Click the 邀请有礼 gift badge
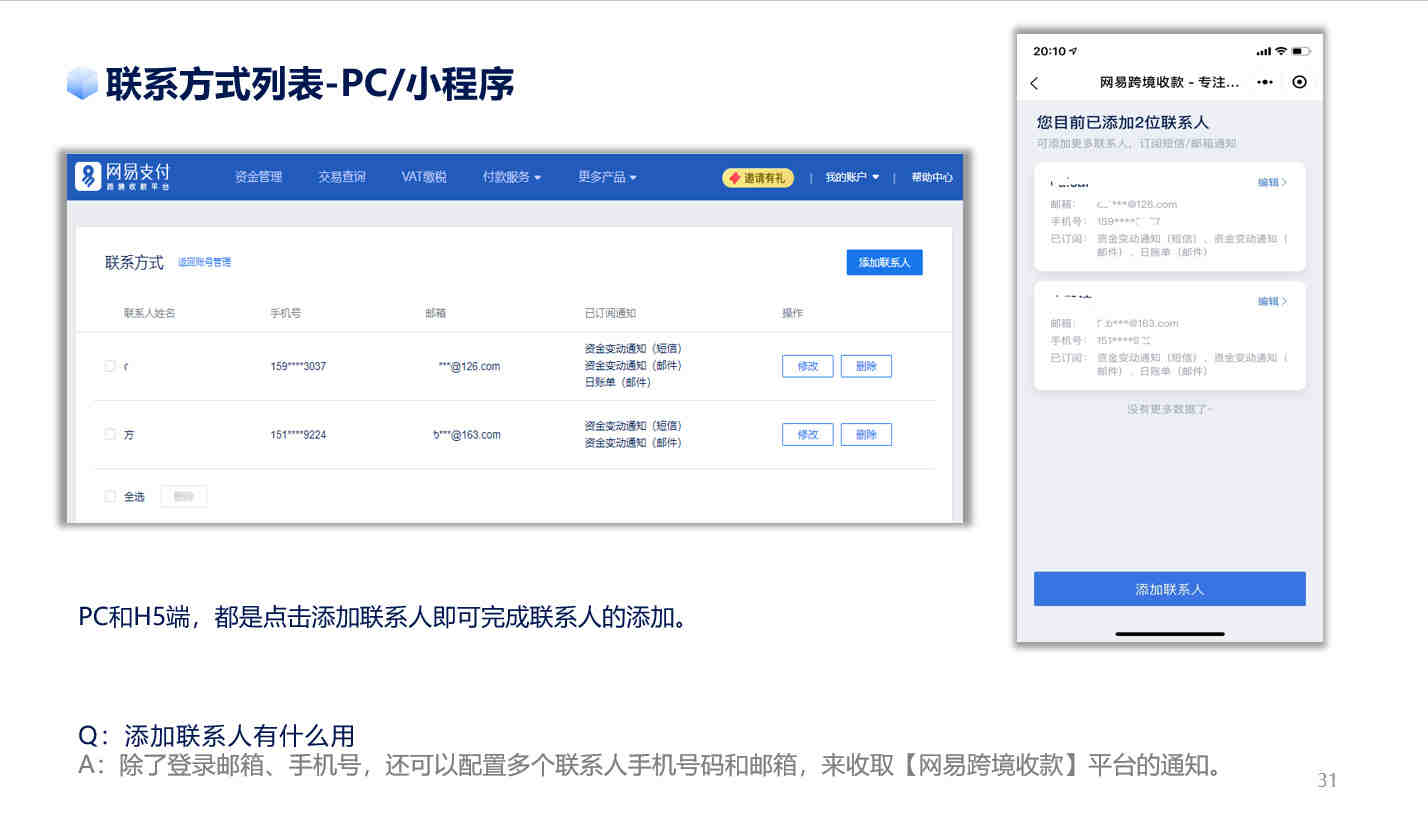This screenshot has height=814, width=1428. point(757,178)
